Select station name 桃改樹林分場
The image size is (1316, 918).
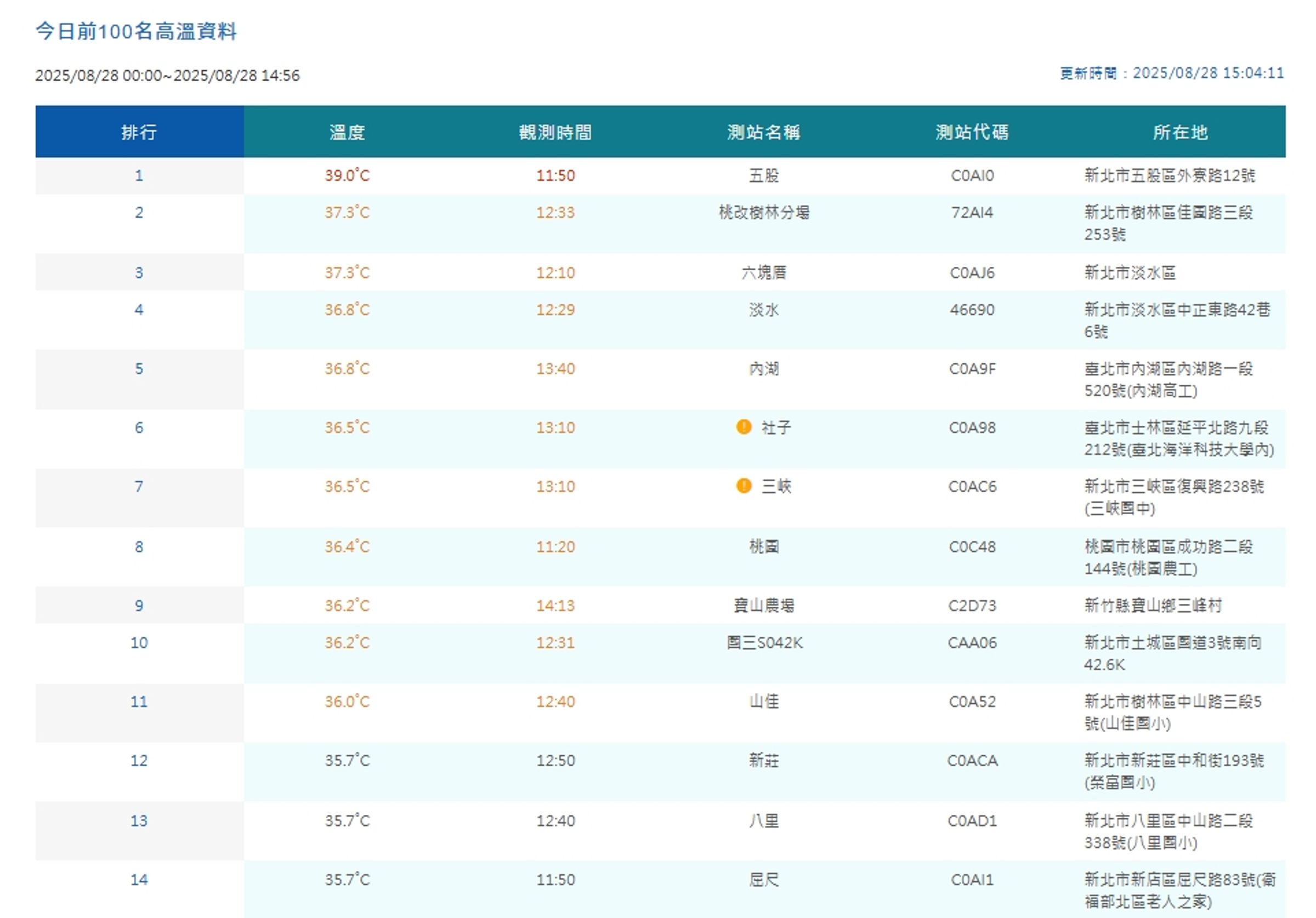coord(764,213)
